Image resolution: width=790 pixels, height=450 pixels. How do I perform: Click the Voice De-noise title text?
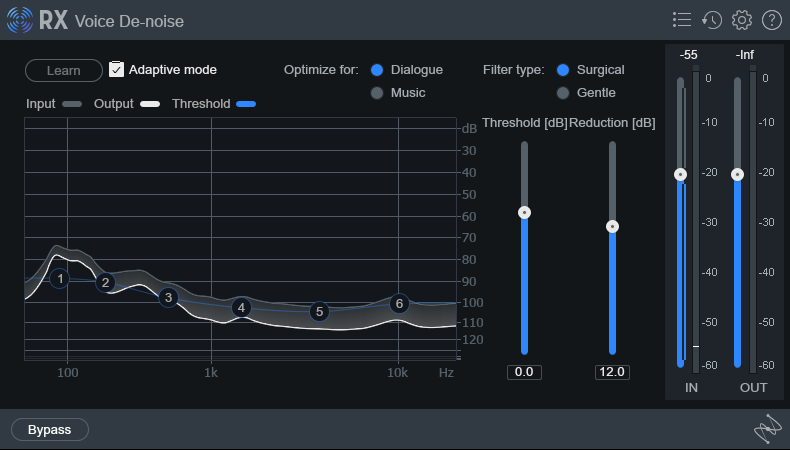click(x=129, y=21)
